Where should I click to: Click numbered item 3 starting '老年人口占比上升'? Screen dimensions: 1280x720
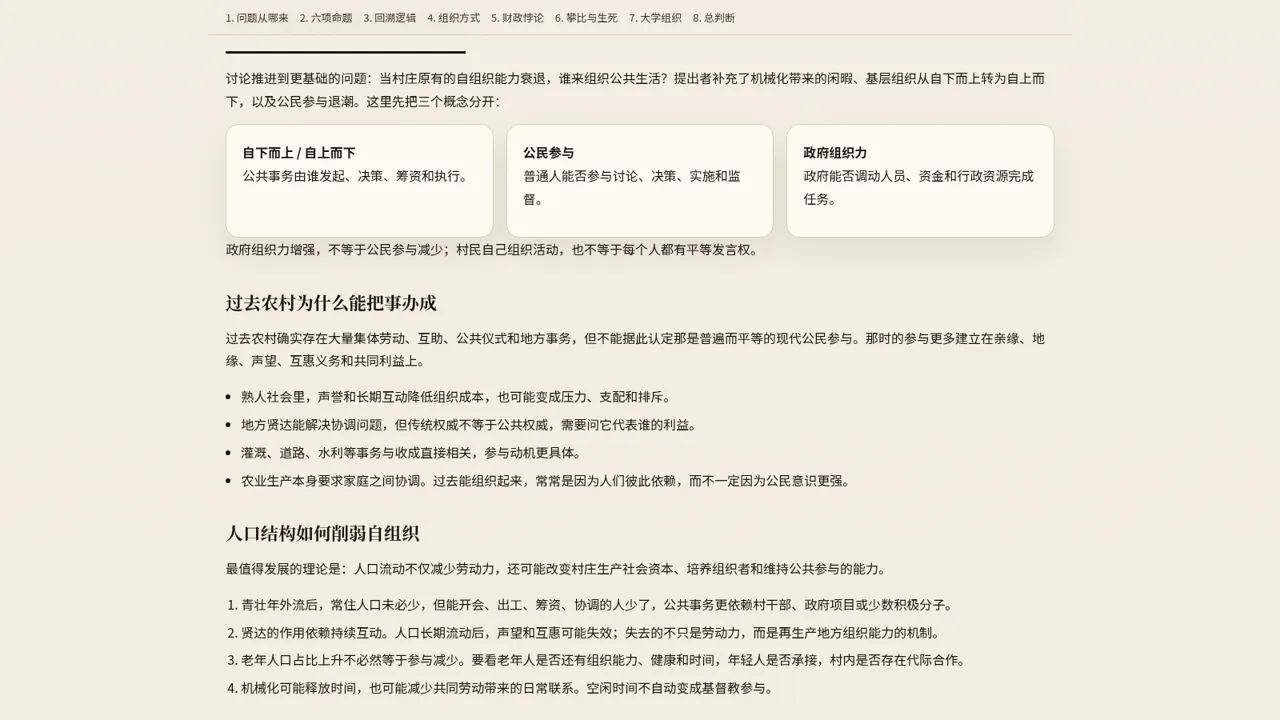pos(603,660)
